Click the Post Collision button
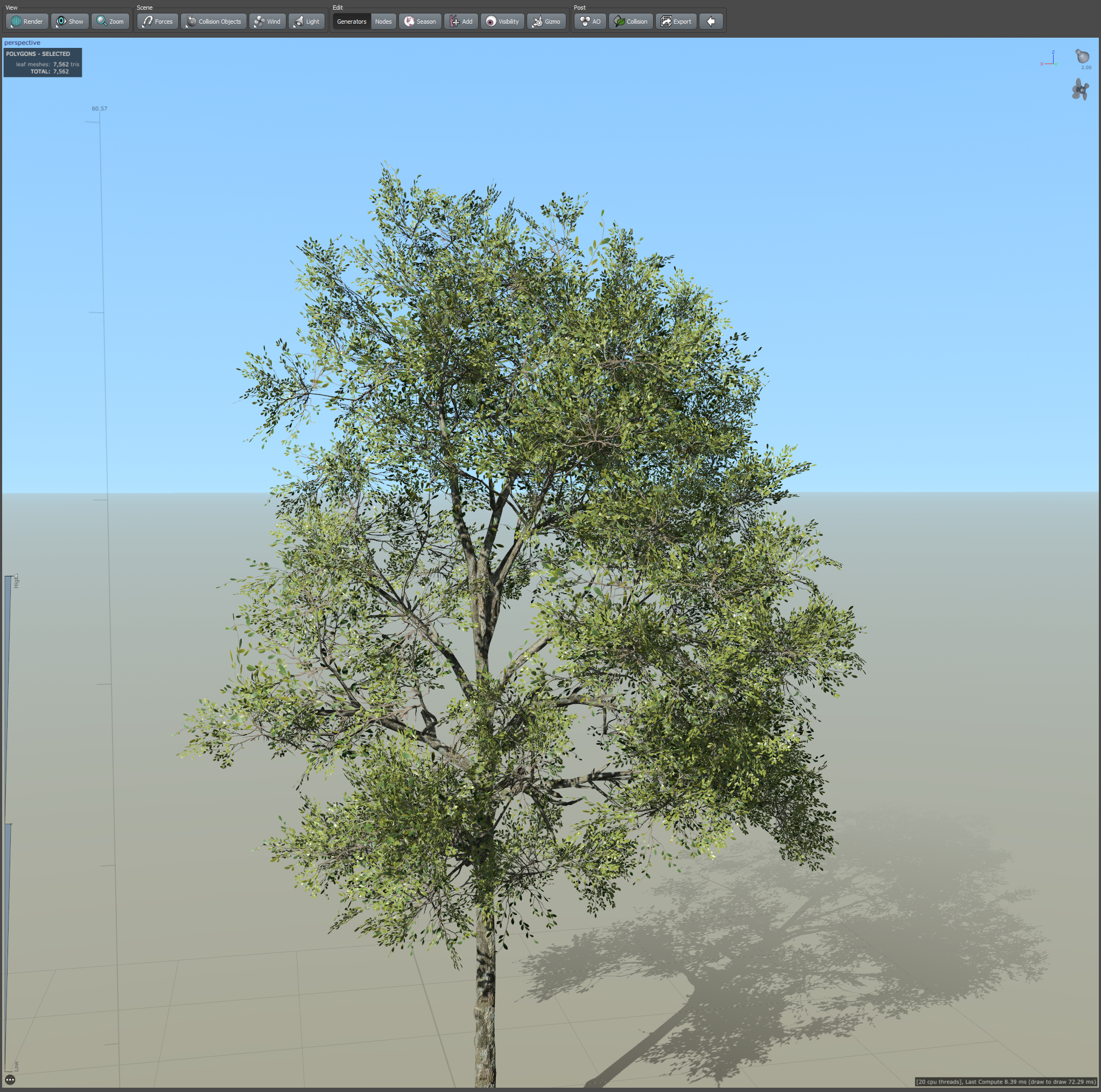The width and height of the screenshot is (1101, 1092). coord(630,22)
